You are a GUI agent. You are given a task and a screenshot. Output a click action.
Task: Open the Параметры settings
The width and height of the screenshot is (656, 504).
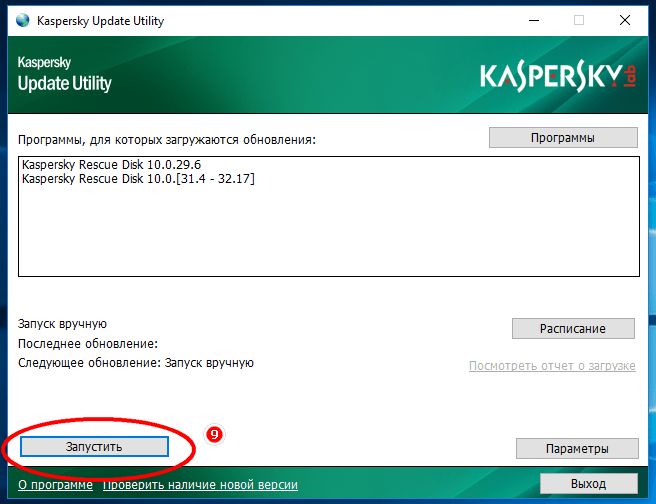577,448
